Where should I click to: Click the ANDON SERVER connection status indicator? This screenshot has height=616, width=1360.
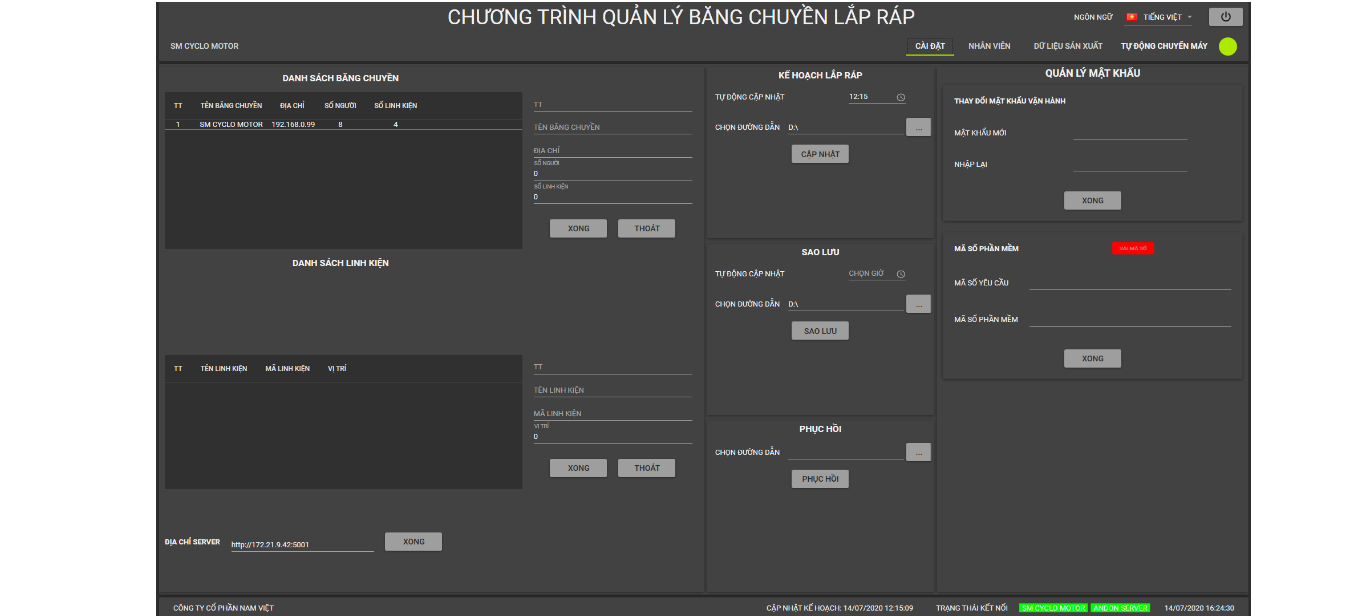coord(1120,608)
